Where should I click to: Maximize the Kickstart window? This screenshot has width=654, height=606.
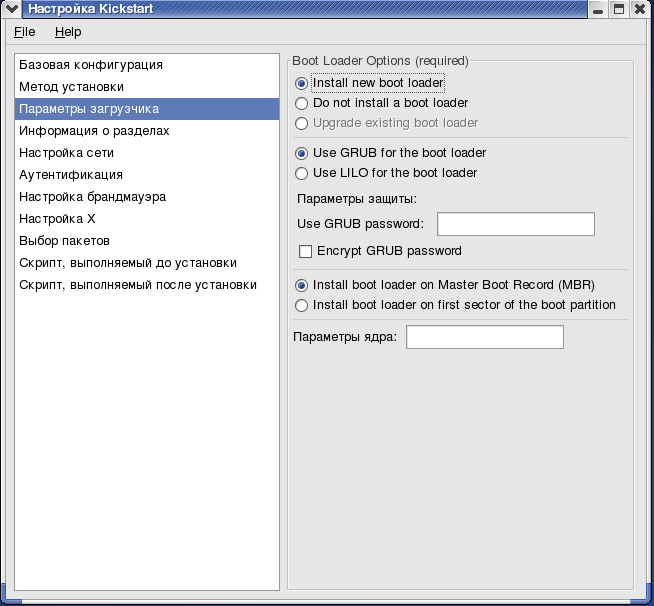pyautogui.click(x=619, y=9)
